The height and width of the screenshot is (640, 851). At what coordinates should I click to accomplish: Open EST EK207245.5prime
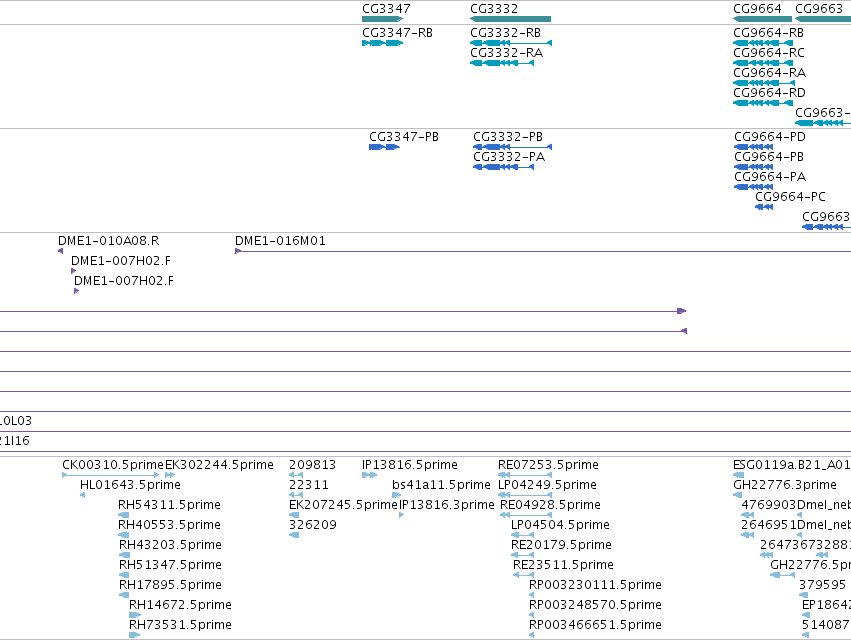[x=344, y=505]
